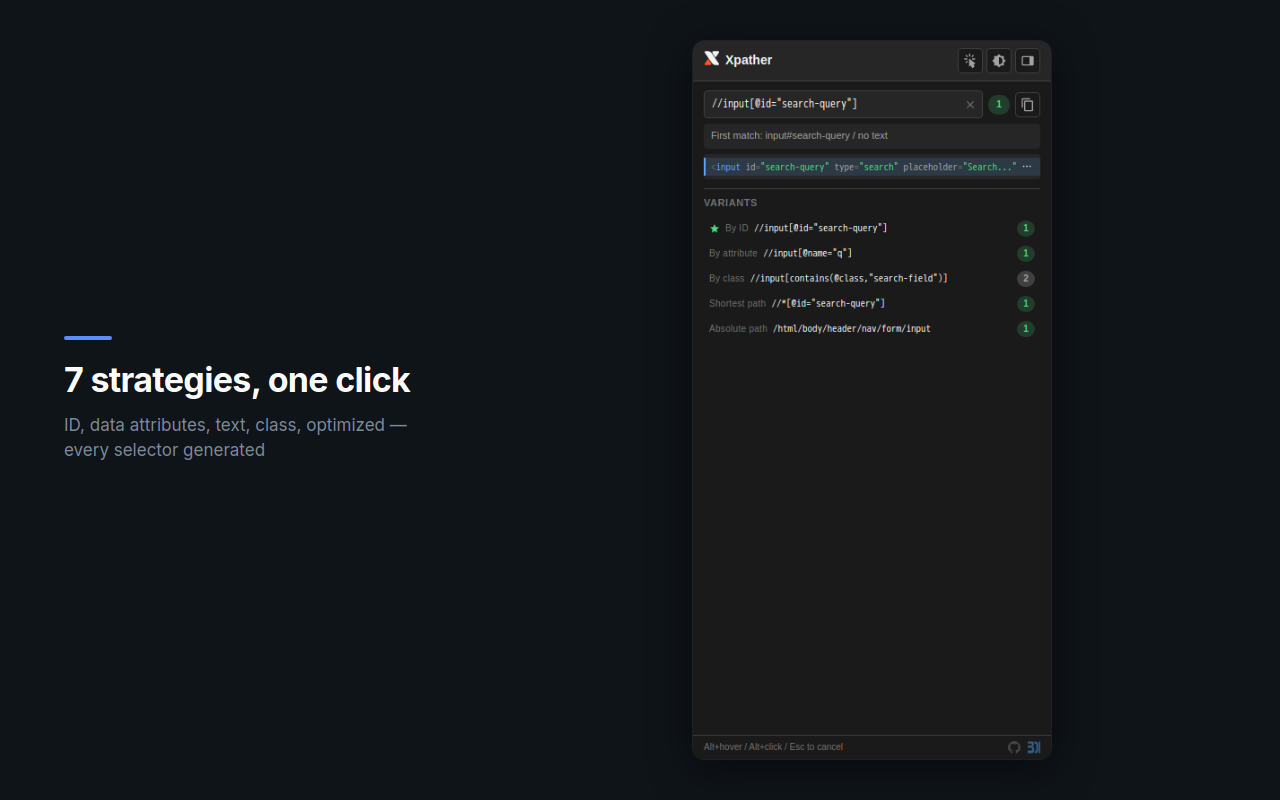Activate the element picker tool
1280x800 pixels.
tap(969, 61)
